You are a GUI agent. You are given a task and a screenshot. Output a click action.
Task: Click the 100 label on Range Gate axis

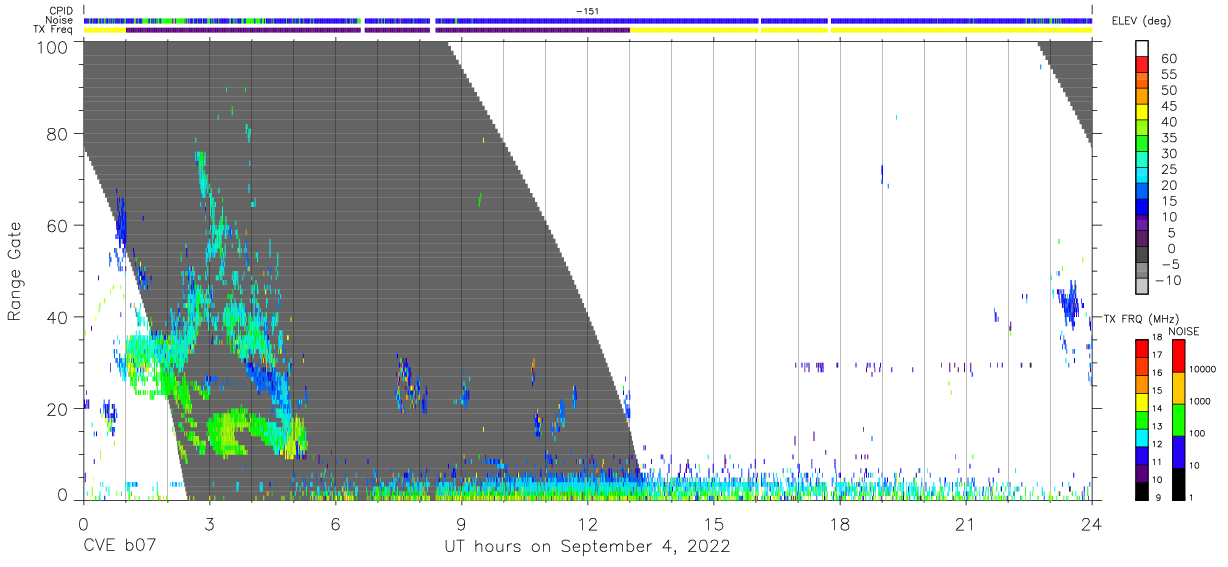(54, 46)
